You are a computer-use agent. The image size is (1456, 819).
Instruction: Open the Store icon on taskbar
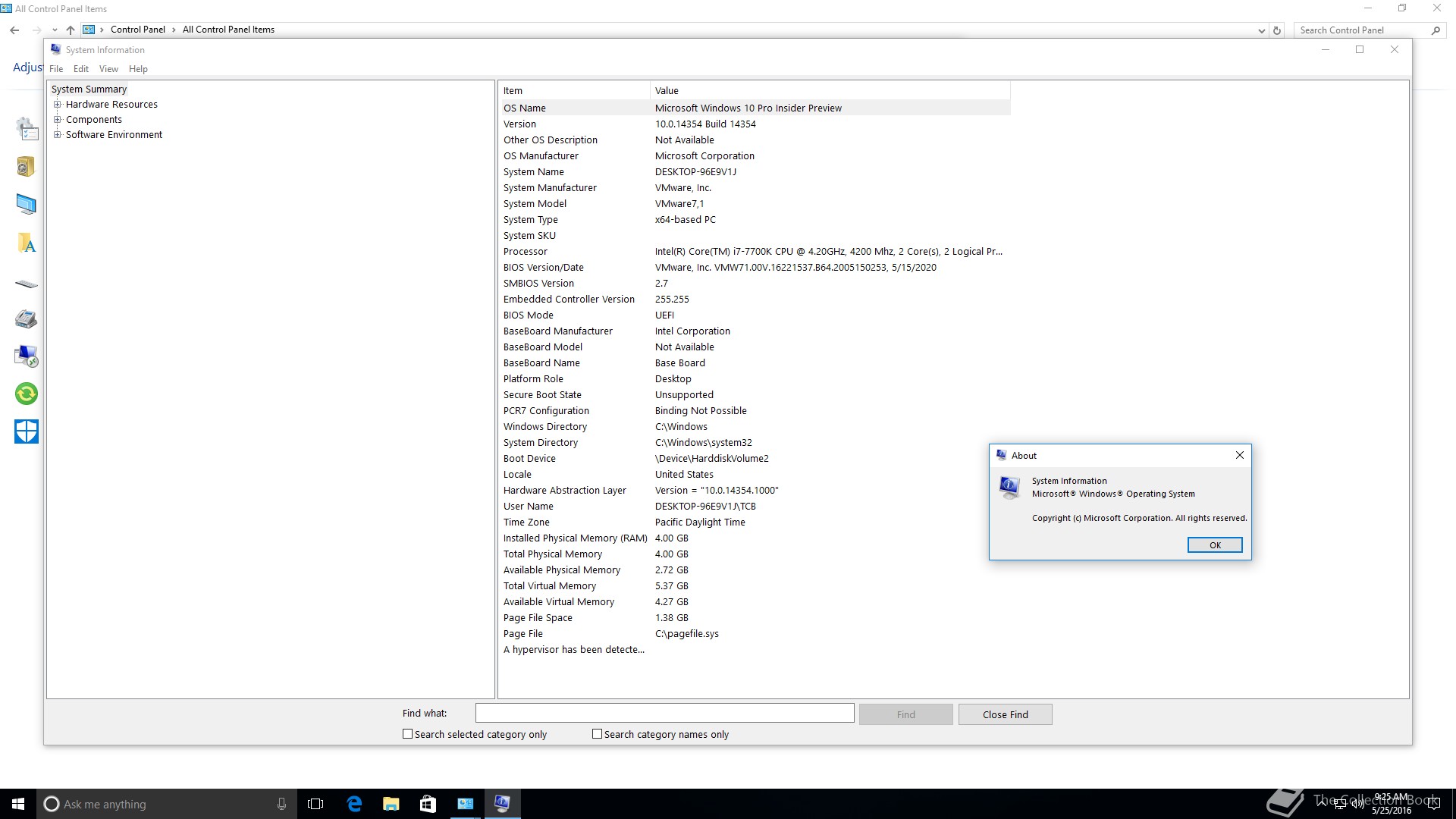click(x=428, y=804)
